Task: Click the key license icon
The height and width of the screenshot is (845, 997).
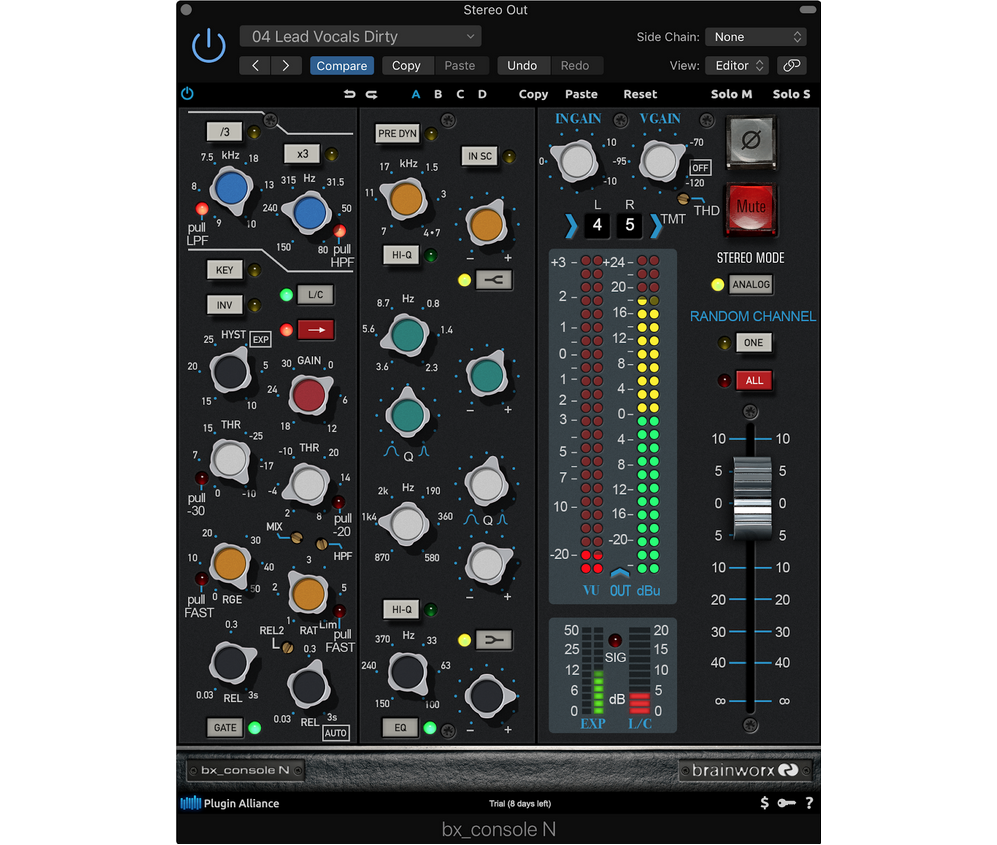Action: click(787, 803)
